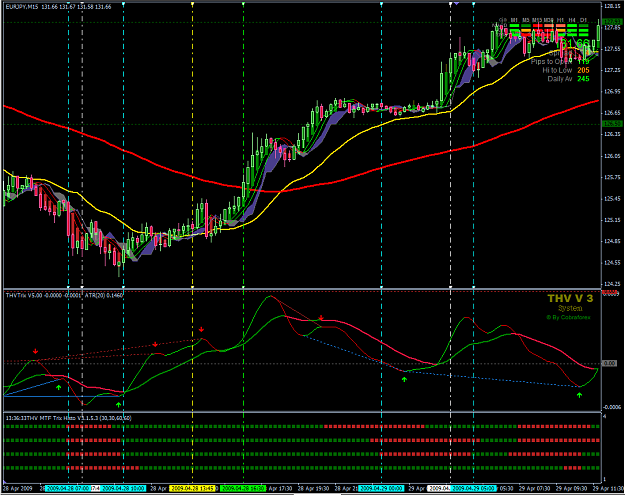The width and height of the screenshot is (625, 495).
Task: Click the Daily Av value 245
Action: 583,79
